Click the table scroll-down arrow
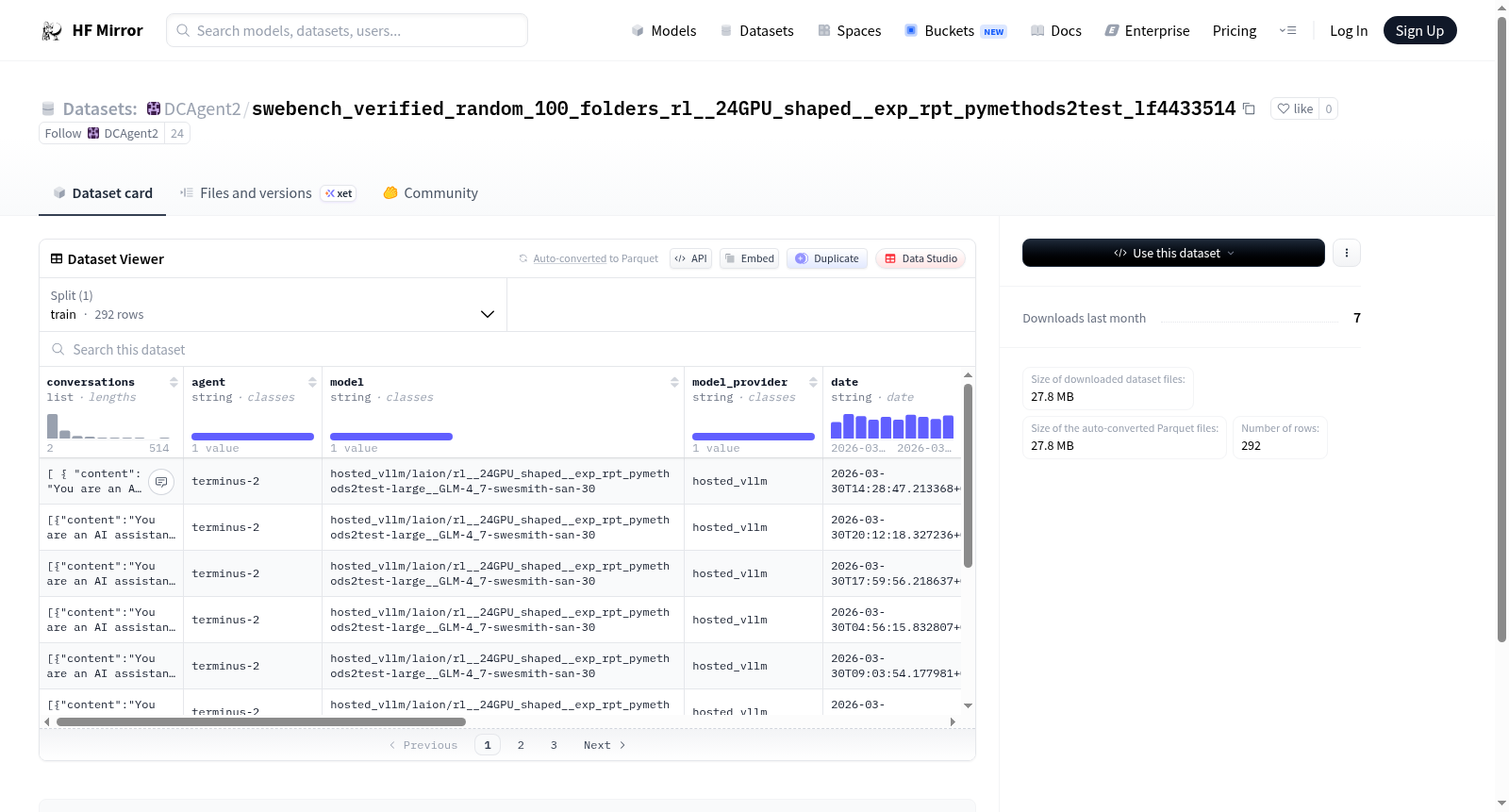Screen dimensions: 1509x812 968,705
